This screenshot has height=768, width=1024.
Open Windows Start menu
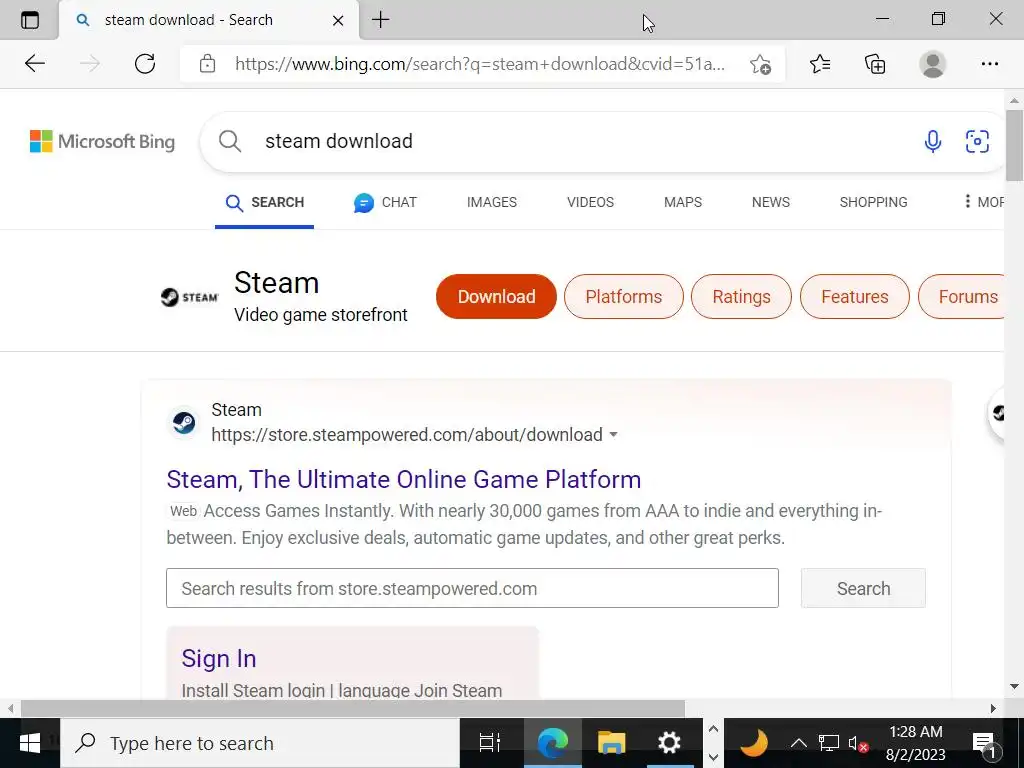tap(30, 743)
